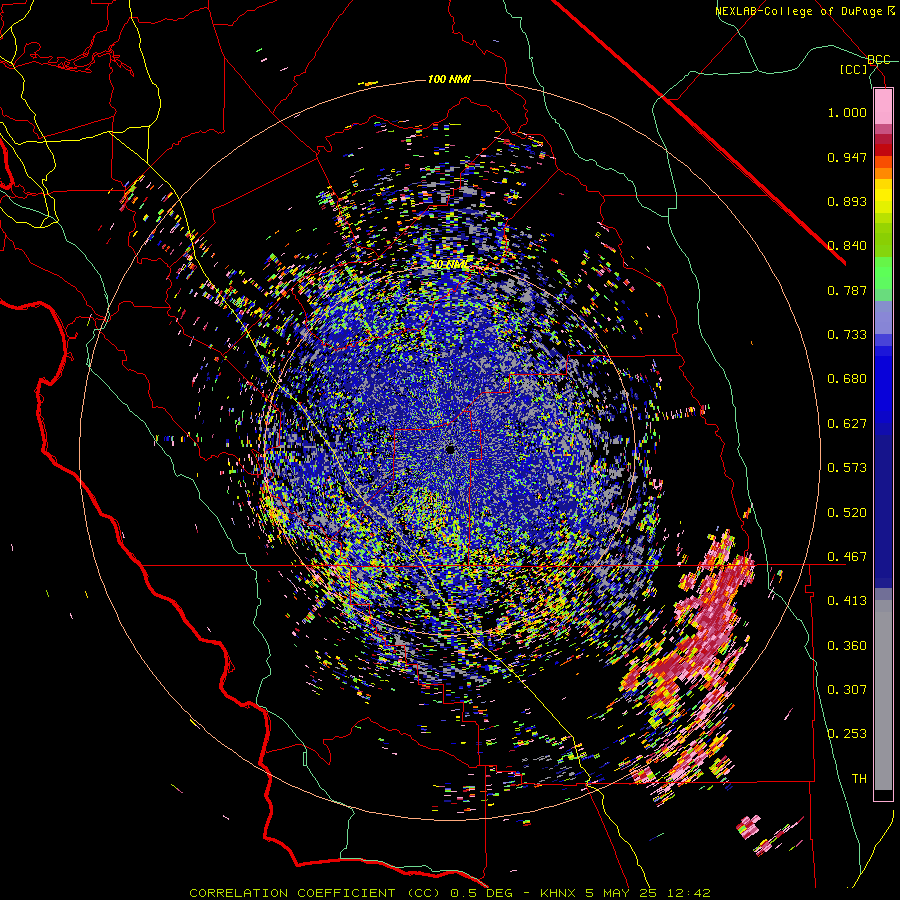Click the TH threshold label on the scale
This screenshot has width=900, height=900.
click(859, 779)
